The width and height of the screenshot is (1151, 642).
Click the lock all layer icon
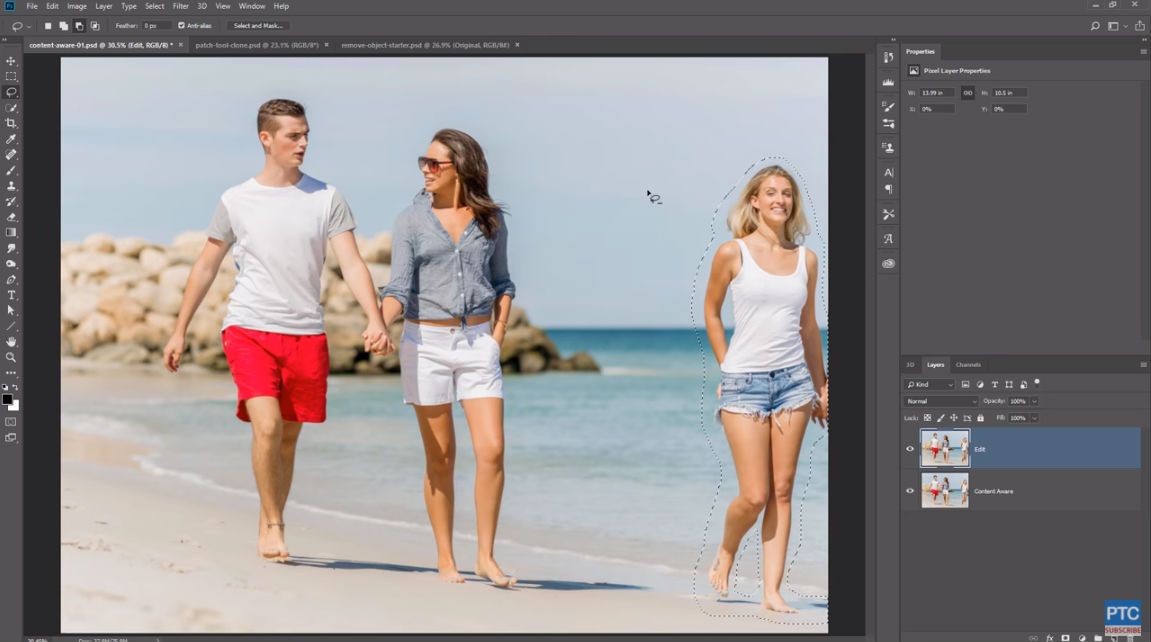point(980,418)
